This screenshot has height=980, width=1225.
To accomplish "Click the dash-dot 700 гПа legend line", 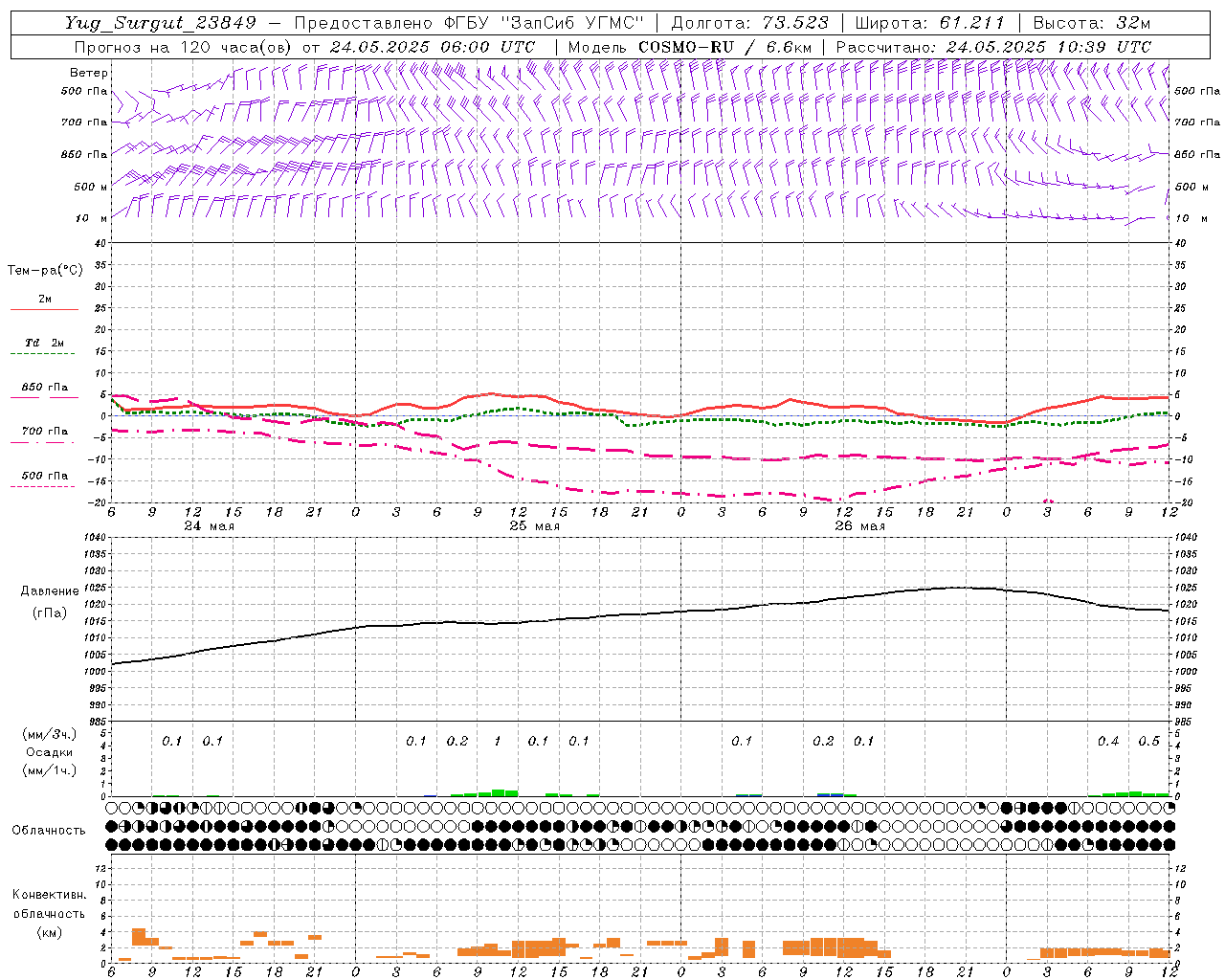I will [x=42, y=442].
